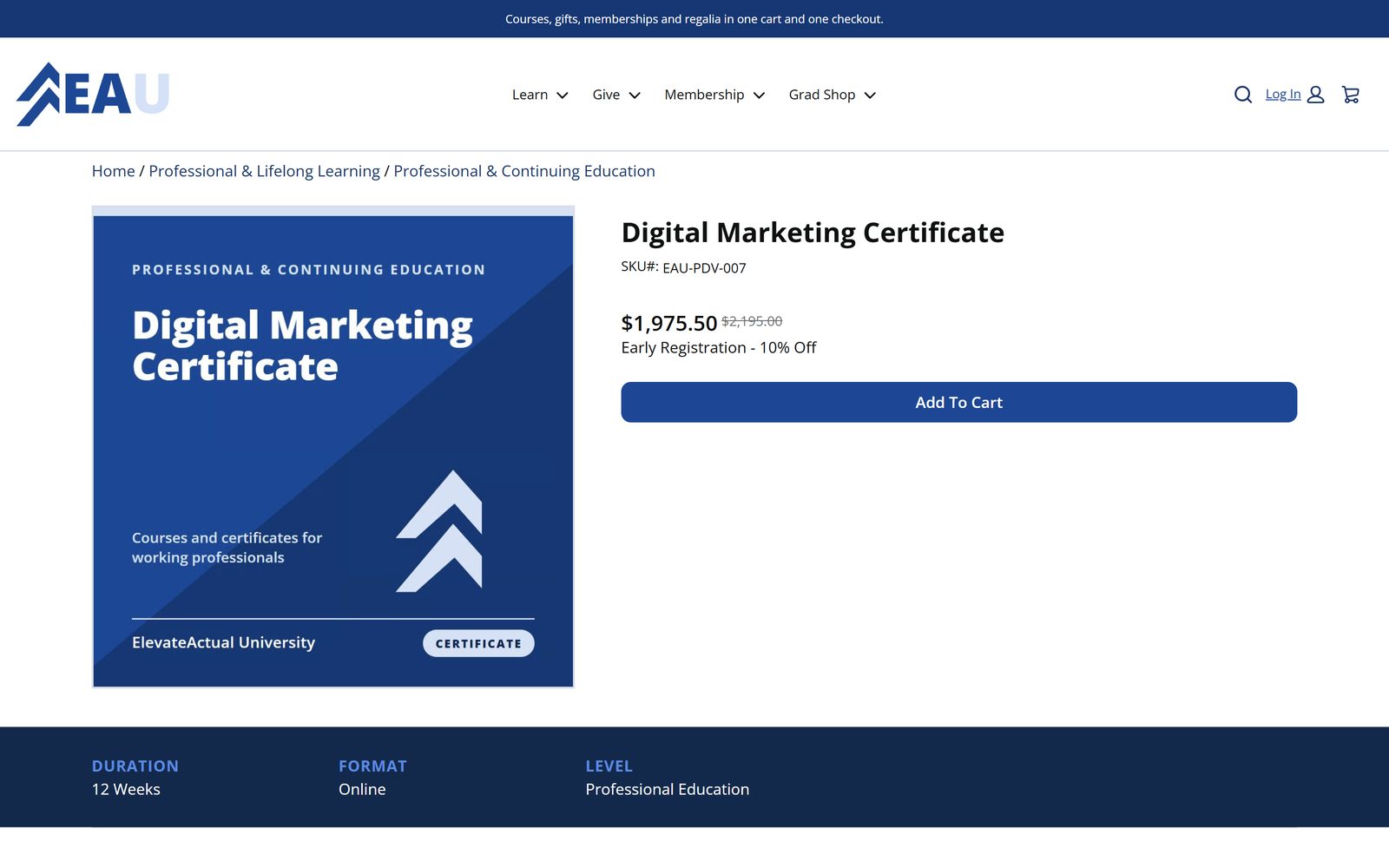The width and height of the screenshot is (1389, 868).
Task: Expand the Grad Shop menu chevron
Action: (870, 95)
